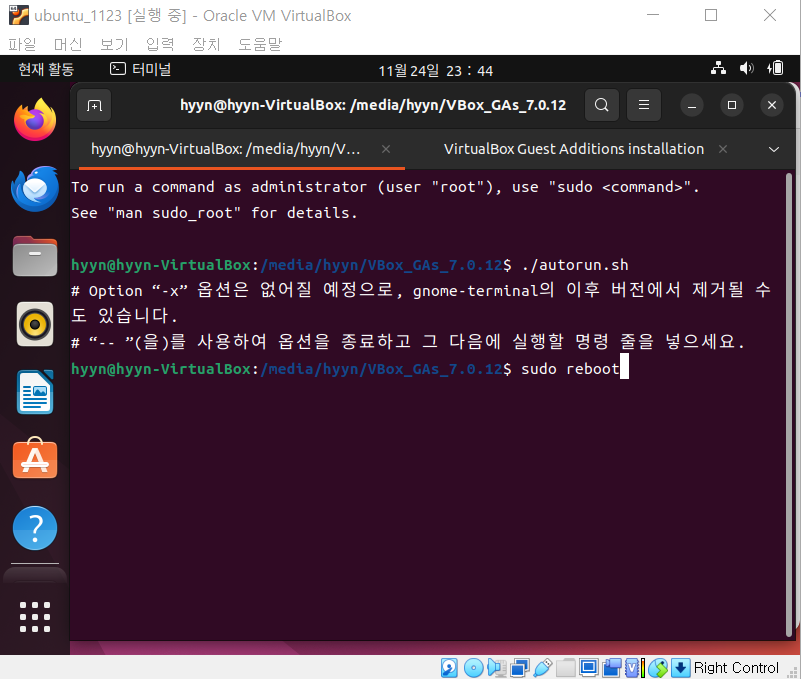Click 'Right Control' host key label
Image resolution: width=801 pixels, height=679 pixels.
click(736, 668)
